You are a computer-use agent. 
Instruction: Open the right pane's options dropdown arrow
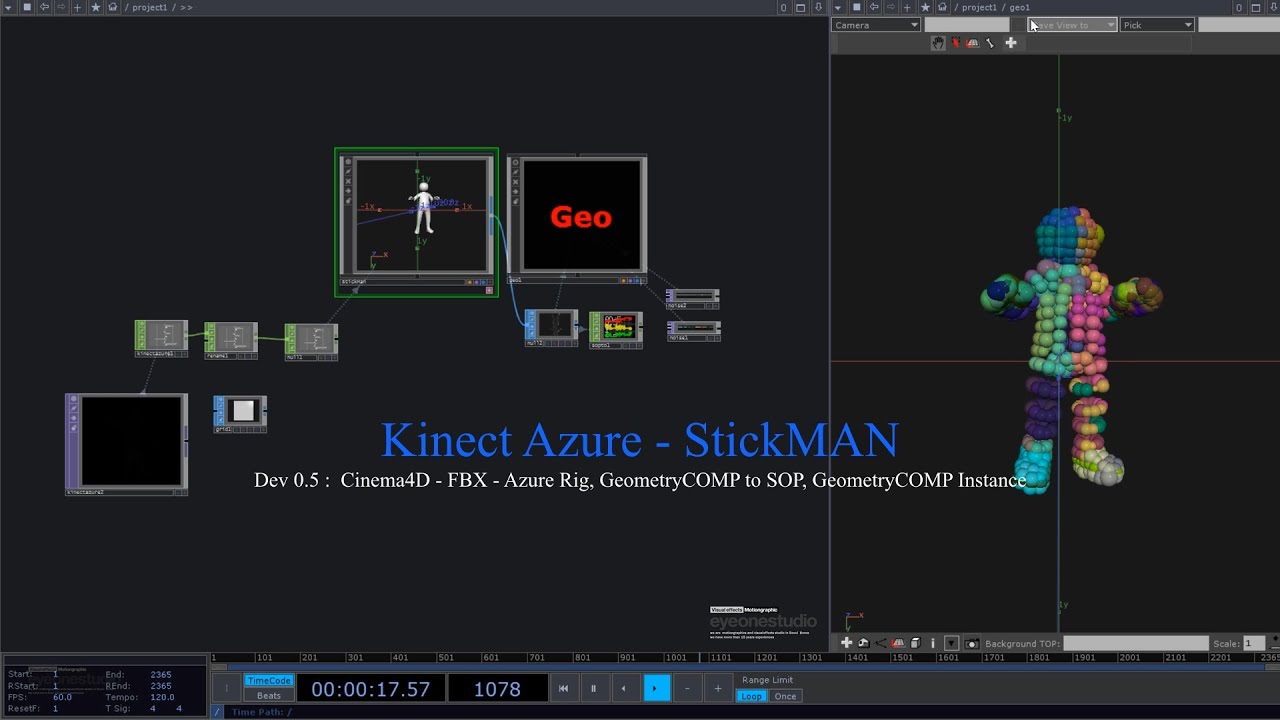839,7
